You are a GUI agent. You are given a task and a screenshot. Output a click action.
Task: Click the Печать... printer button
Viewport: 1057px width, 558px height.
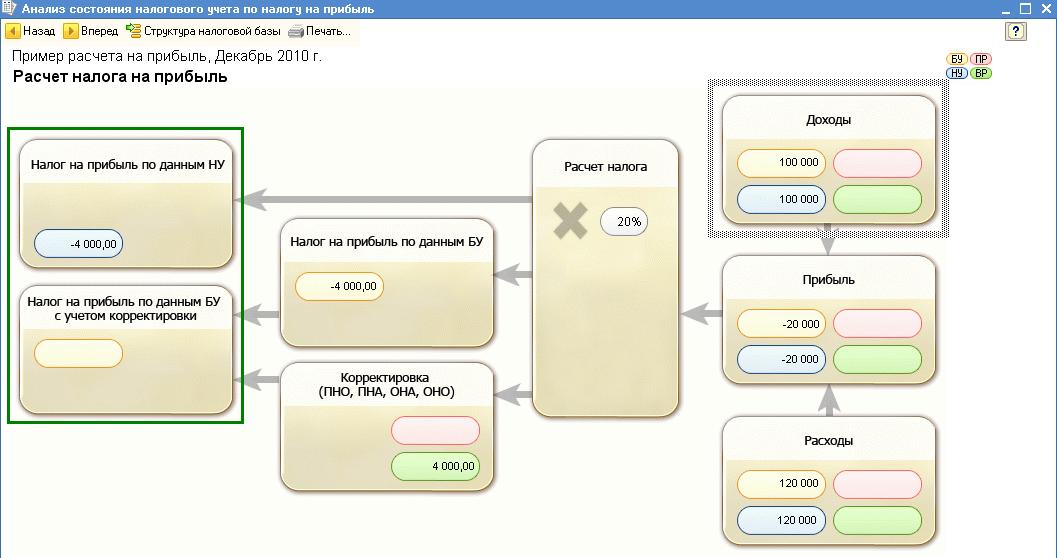(x=320, y=31)
